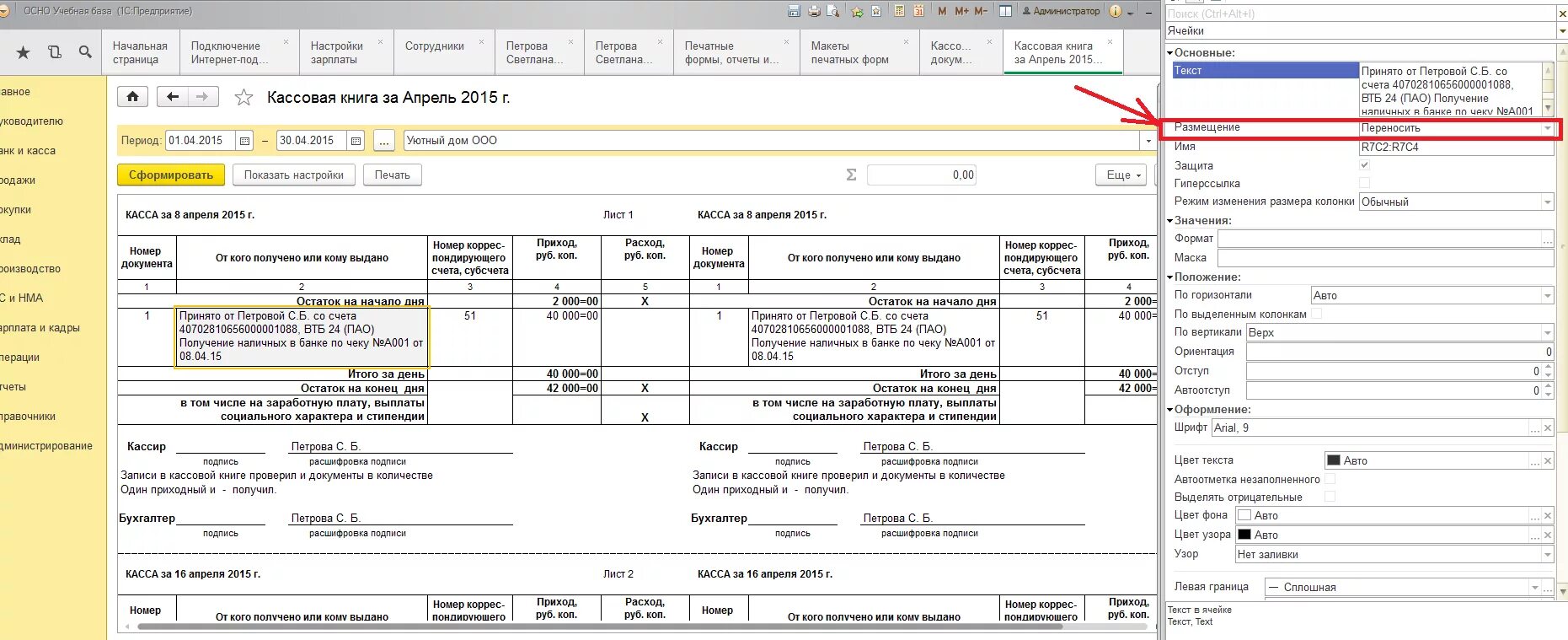
Task: Open the По вертикали alignment dropdown
Action: [x=1547, y=333]
